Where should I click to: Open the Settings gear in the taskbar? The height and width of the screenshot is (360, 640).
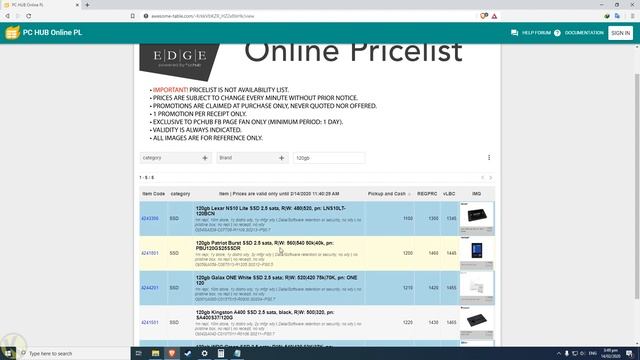point(204,353)
